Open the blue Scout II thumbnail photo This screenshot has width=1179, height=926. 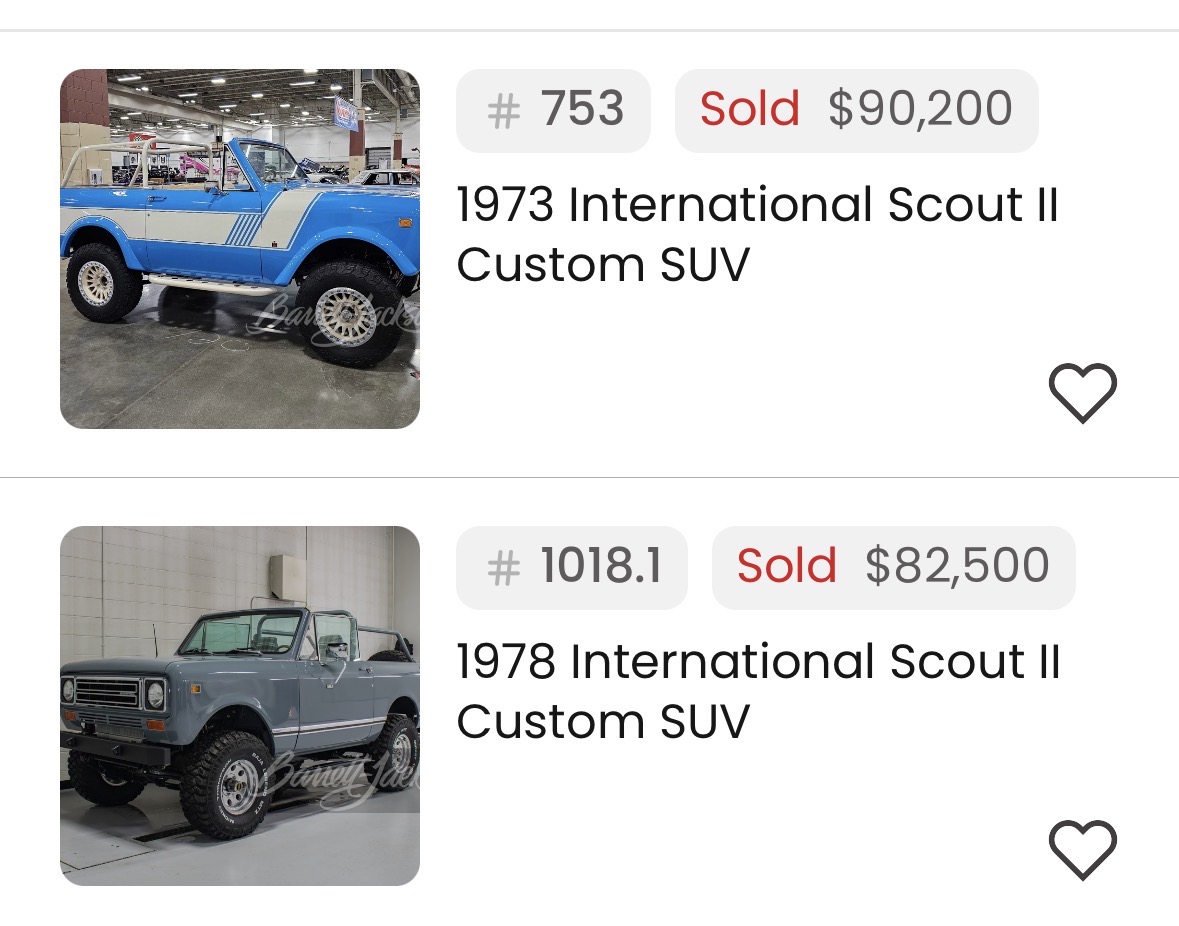(x=240, y=249)
